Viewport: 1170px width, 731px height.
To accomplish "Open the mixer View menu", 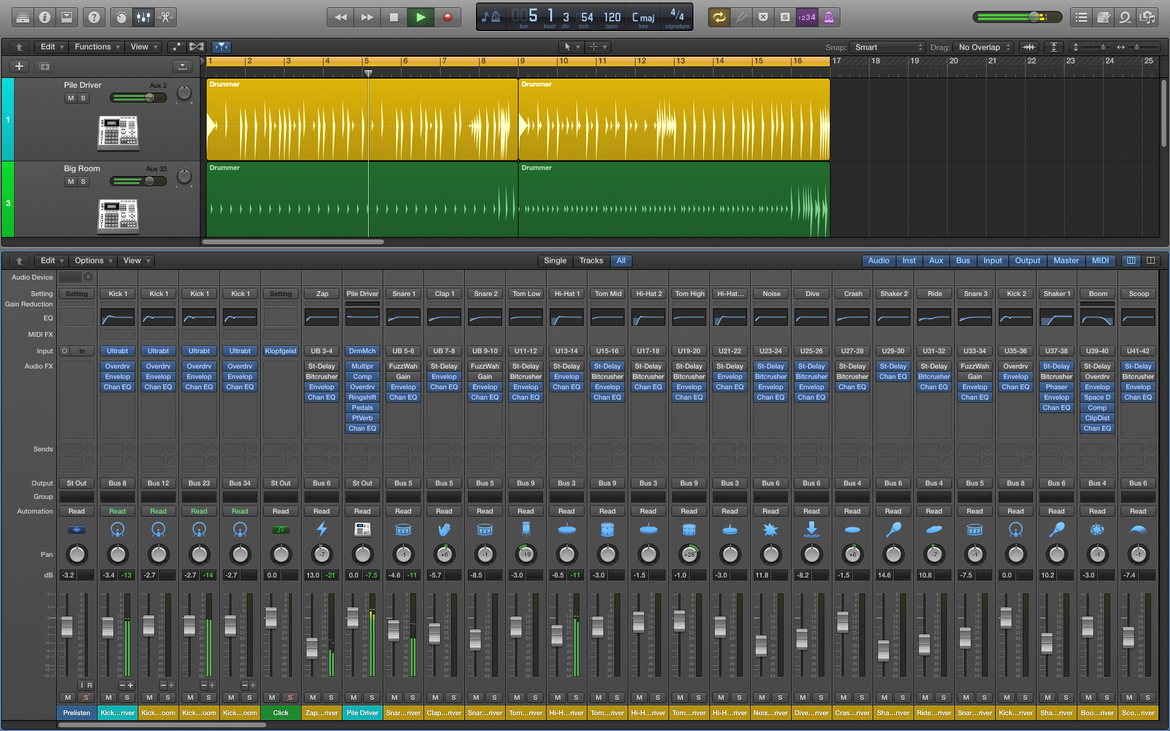I will tap(136, 260).
